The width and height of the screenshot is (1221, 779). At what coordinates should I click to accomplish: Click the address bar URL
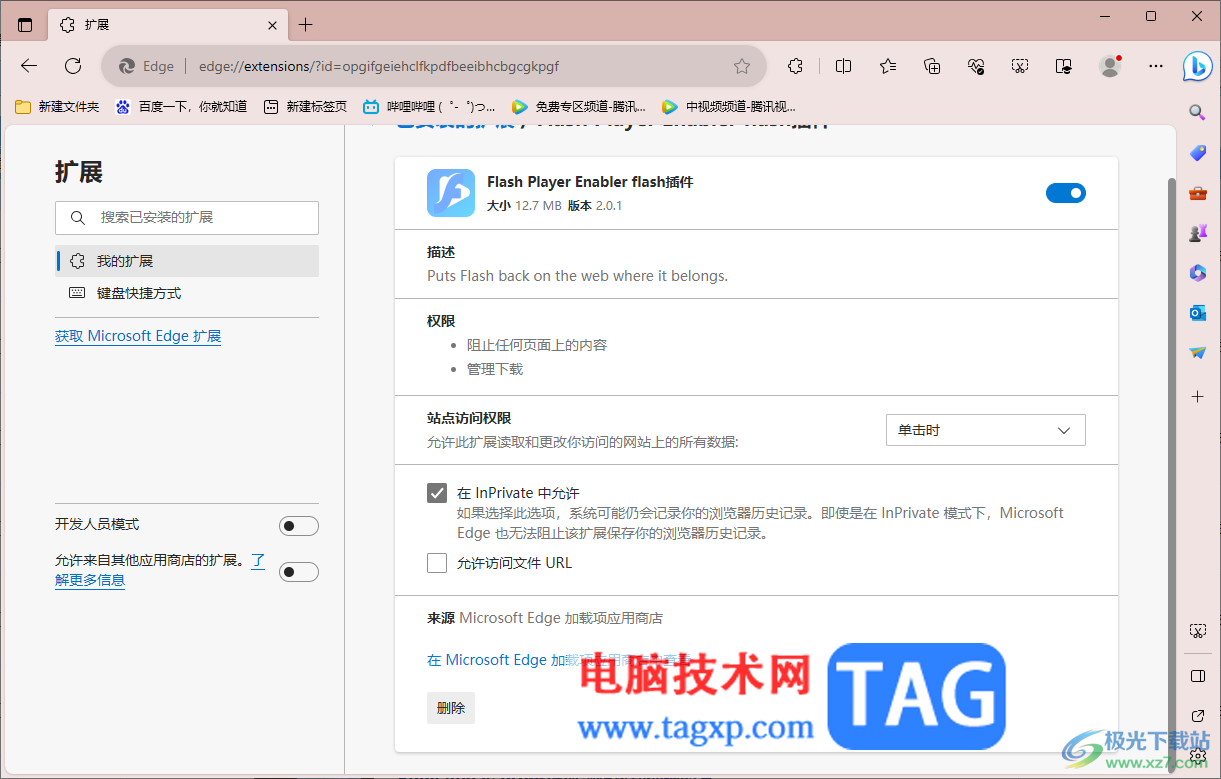coord(379,66)
